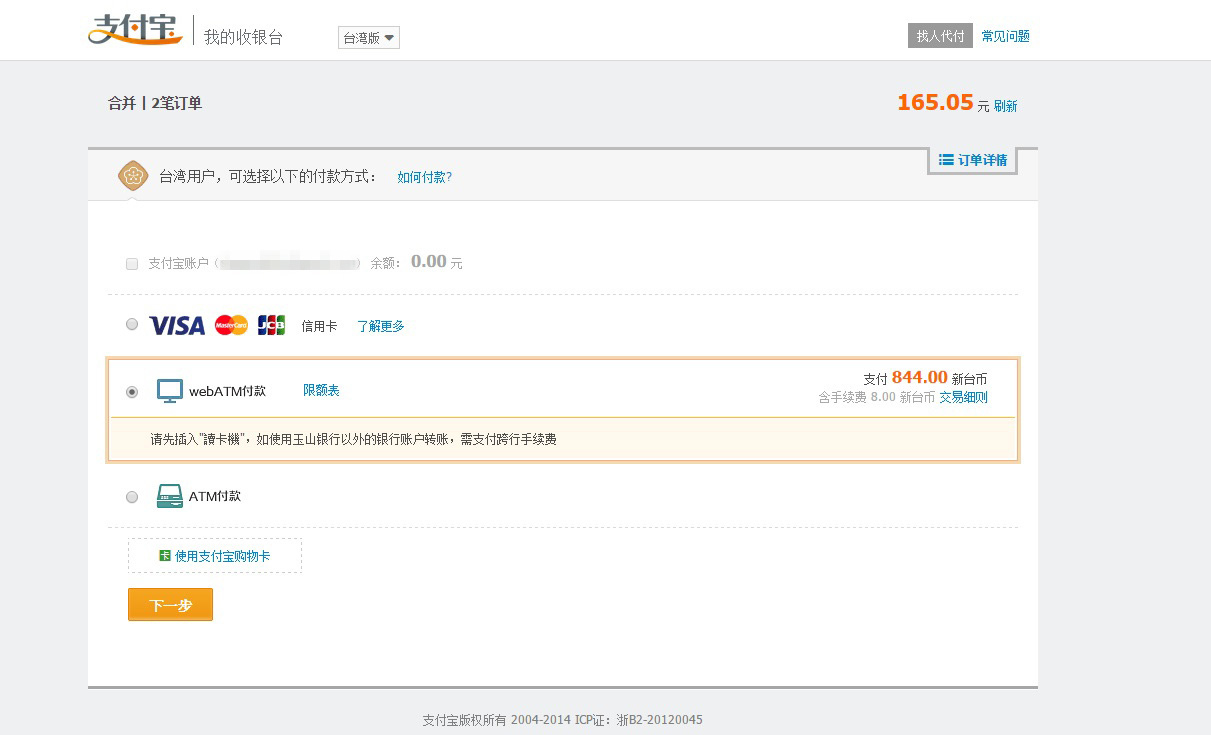Click the 我的收银台 header title
Image resolution: width=1211 pixels, height=735 pixels.
tap(243, 37)
